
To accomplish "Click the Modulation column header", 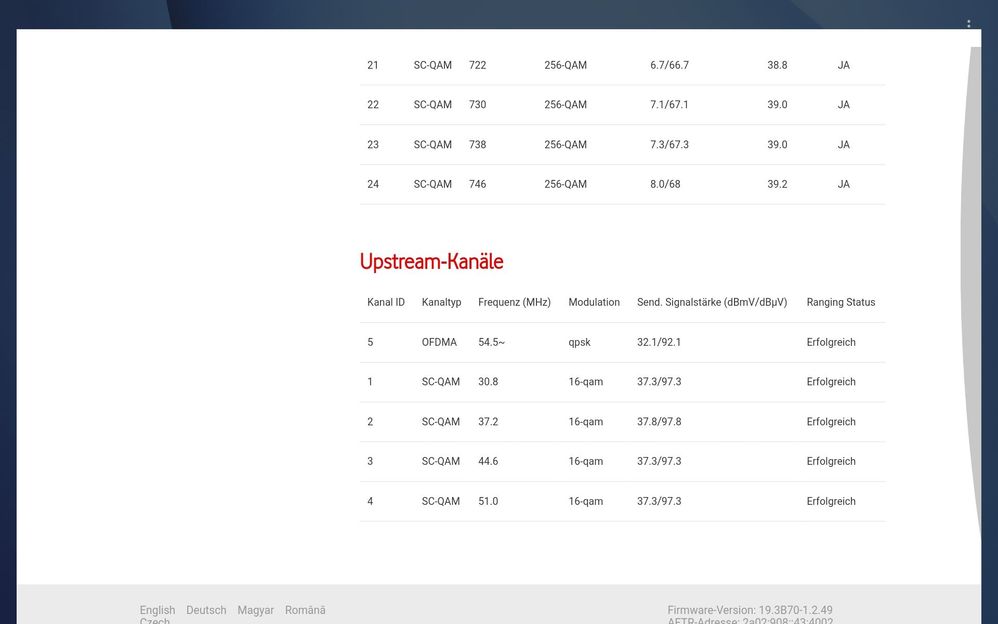I will [x=594, y=301].
